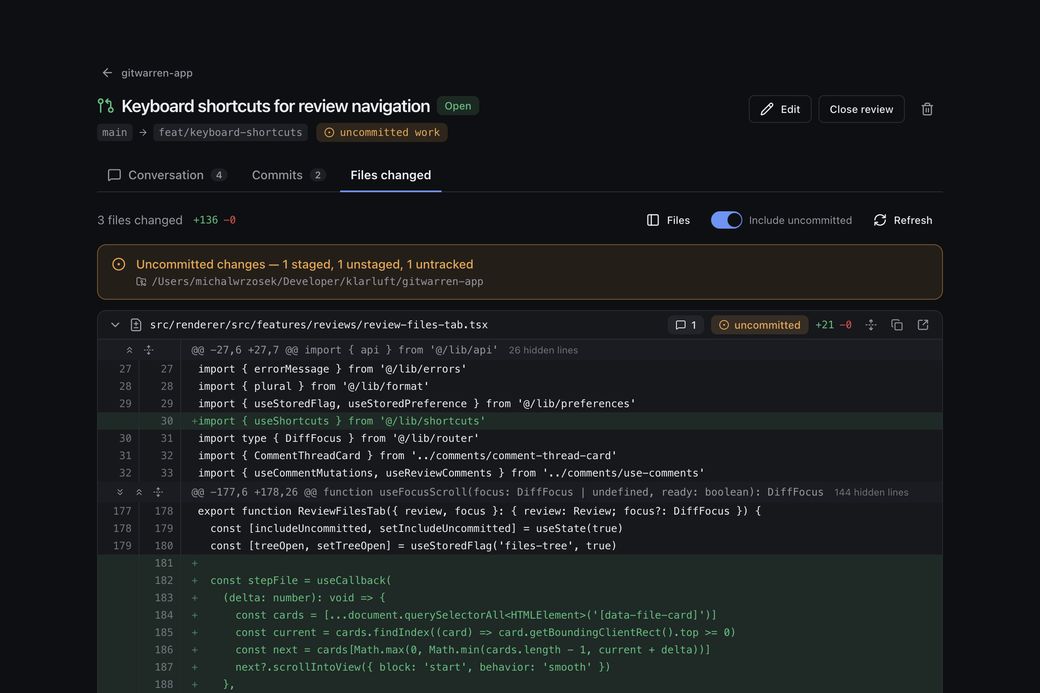The height and width of the screenshot is (693, 1040).
Task: Click the main branch chip
Action: [115, 133]
